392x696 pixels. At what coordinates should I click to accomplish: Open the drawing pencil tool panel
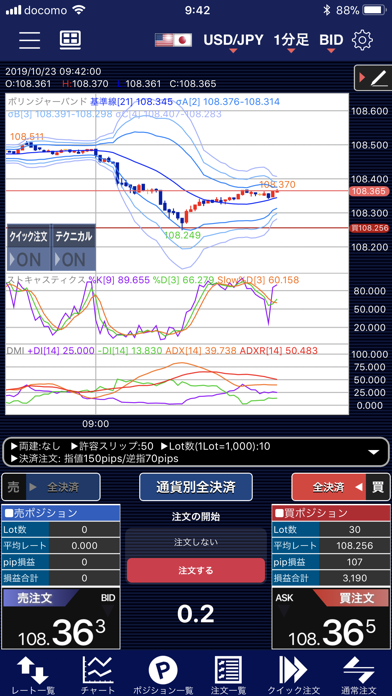click(373, 78)
